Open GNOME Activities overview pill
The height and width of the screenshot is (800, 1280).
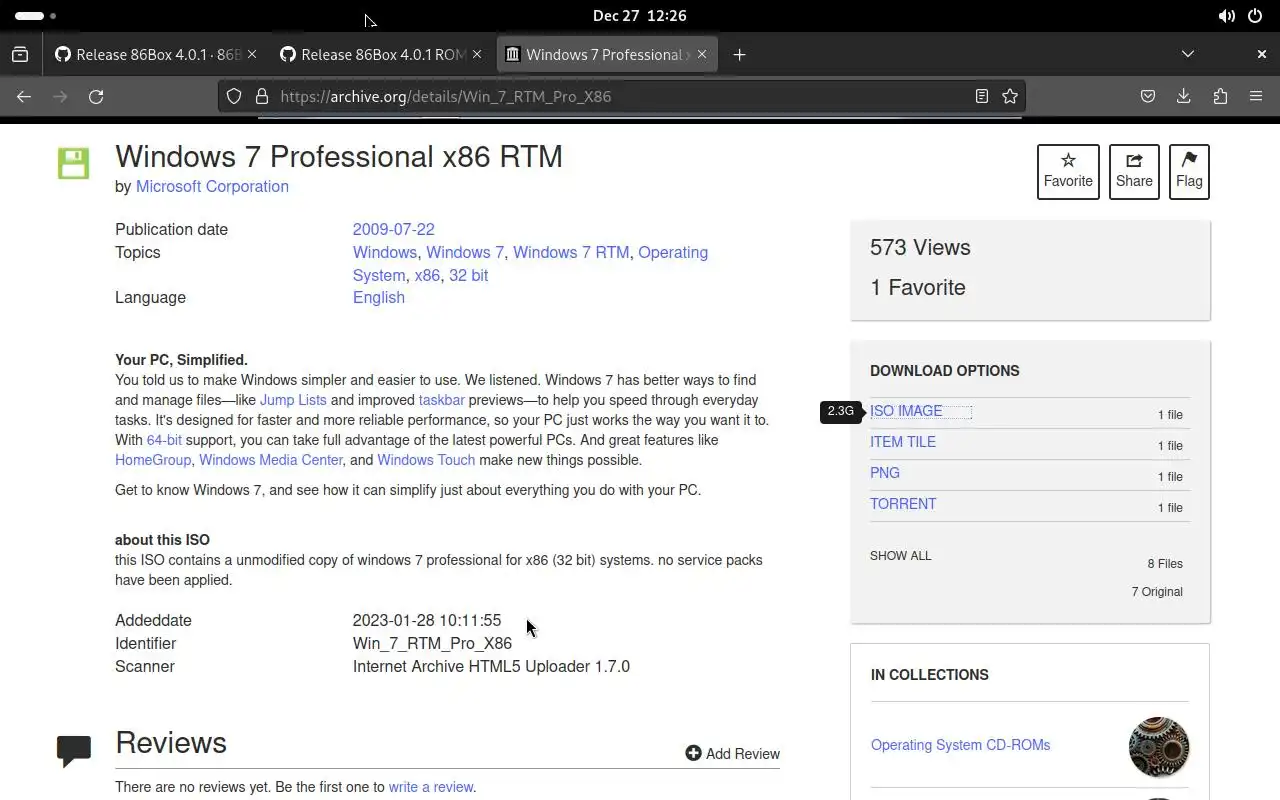pos(36,16)
